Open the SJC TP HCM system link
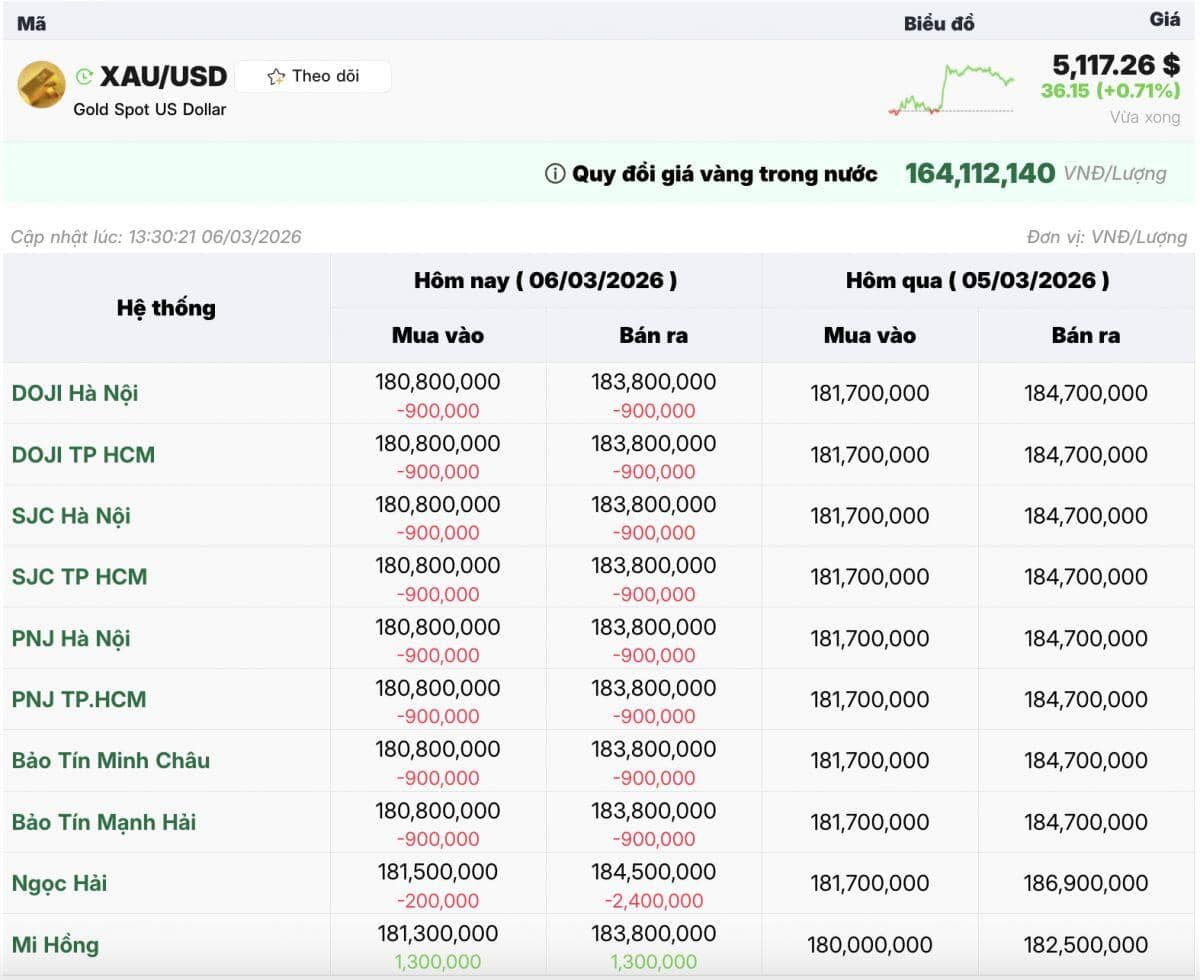Image resolution: width=1200 pixels, height=980 pixels. pos(79,577)
